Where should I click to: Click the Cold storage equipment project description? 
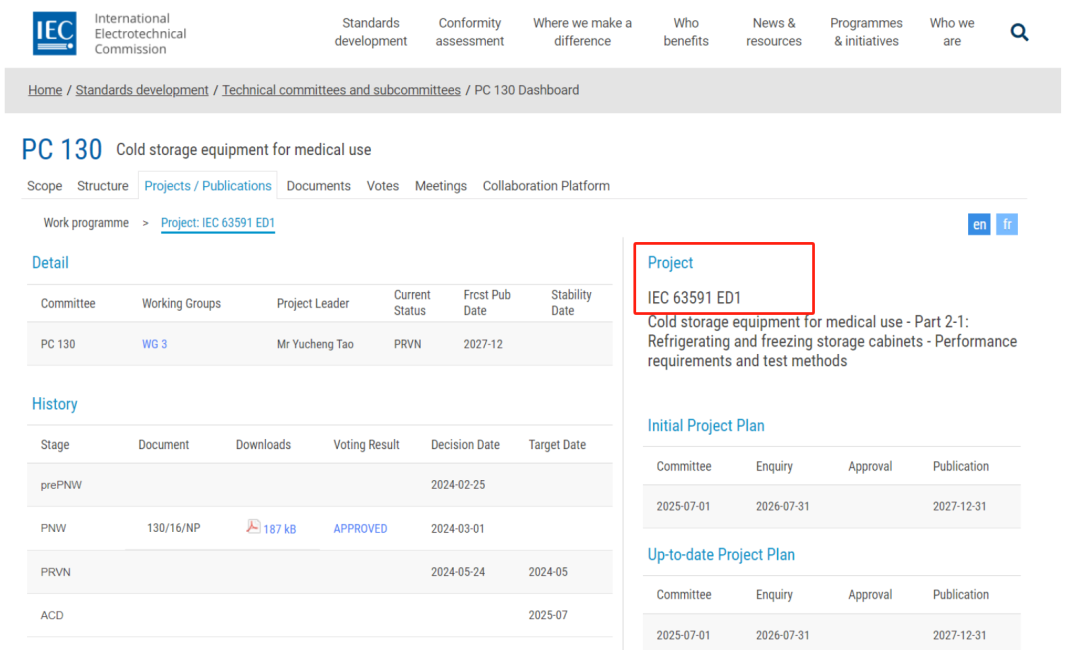(x=832, y=342)
